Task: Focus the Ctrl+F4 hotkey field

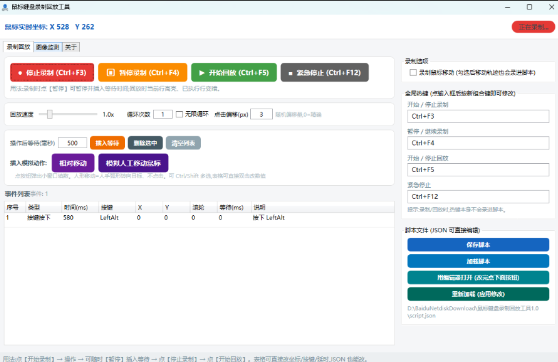Action: tap(478, 143)
